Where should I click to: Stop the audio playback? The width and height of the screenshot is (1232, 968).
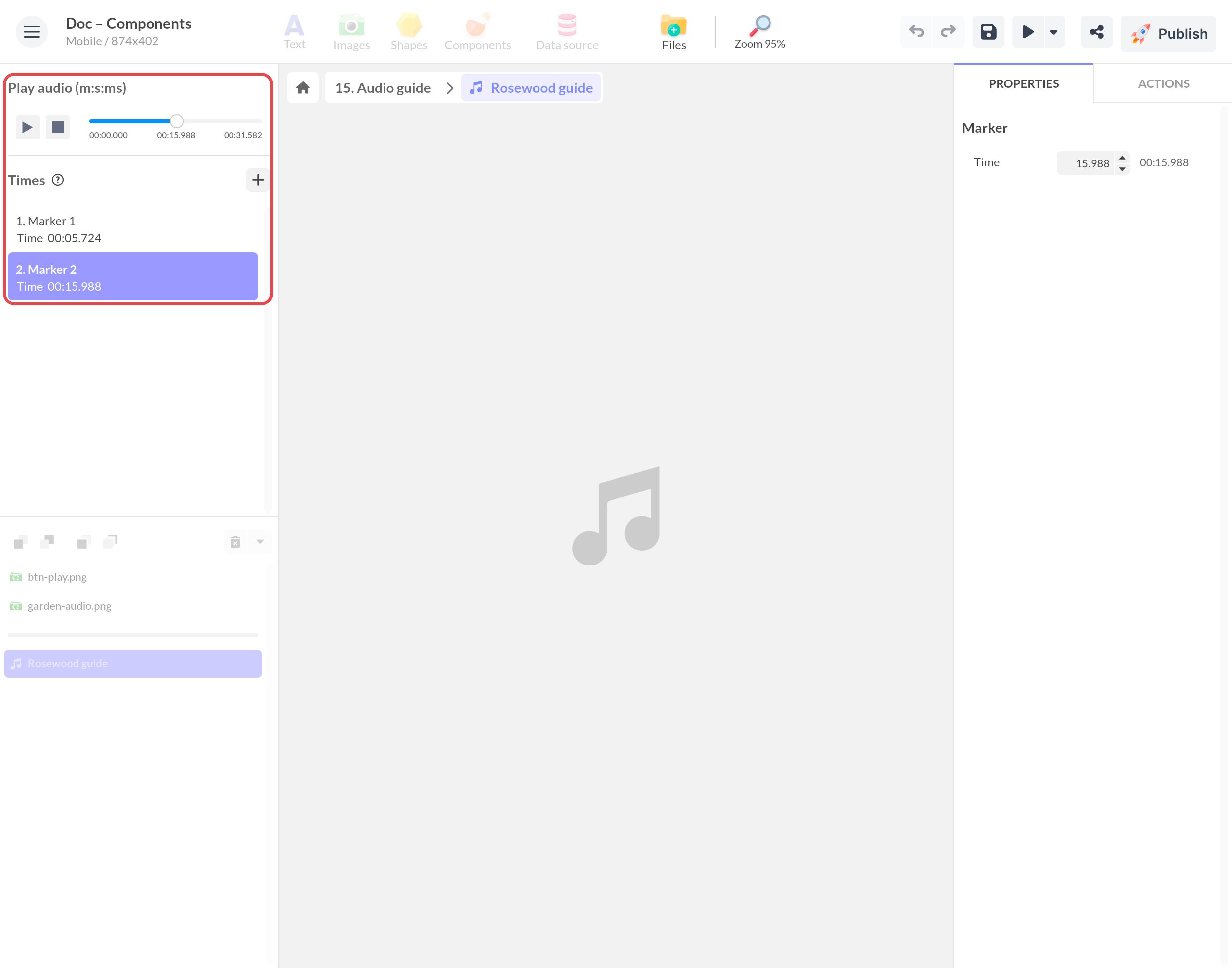(57, 127)
